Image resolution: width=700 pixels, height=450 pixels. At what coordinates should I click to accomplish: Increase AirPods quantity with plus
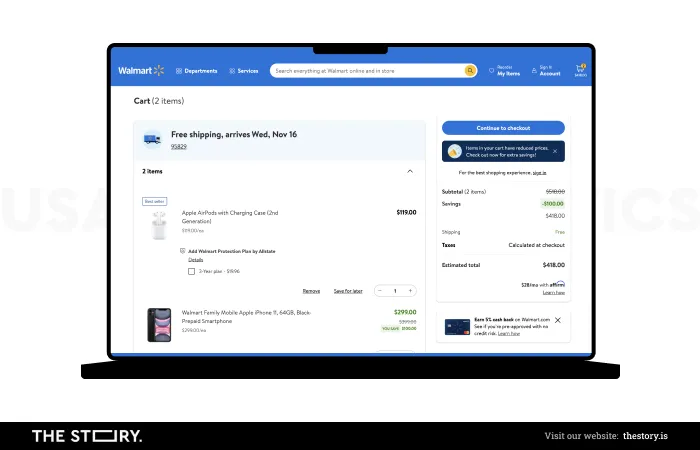coord(410,291)
